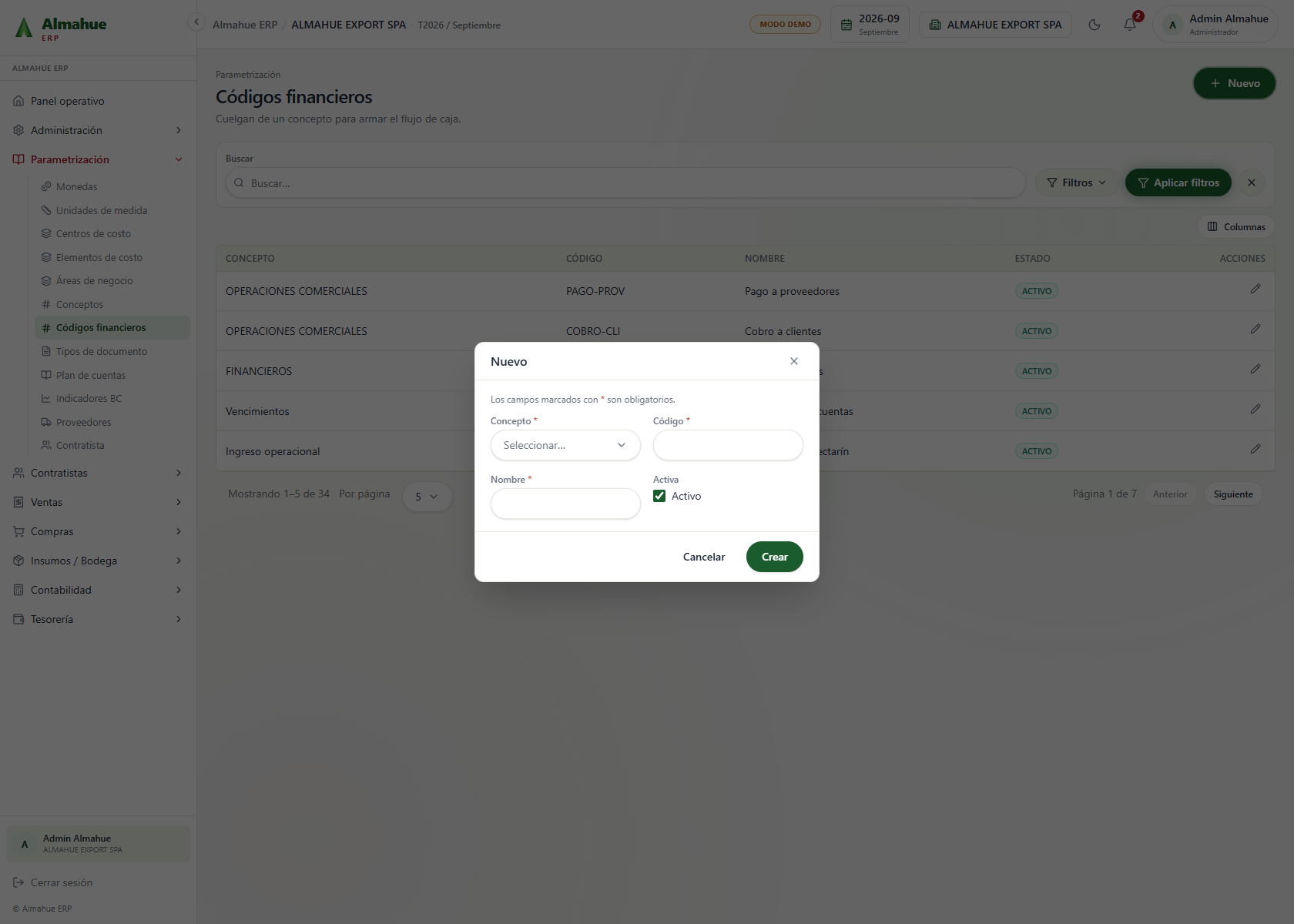Click the user avatar A in top bar

tap(1173, 25)
